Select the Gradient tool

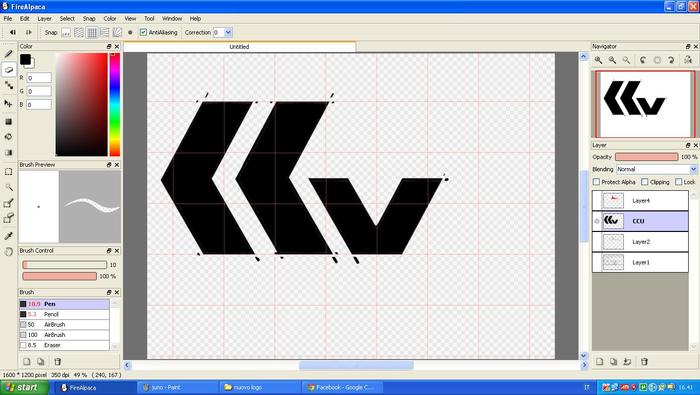click(8, 153)
